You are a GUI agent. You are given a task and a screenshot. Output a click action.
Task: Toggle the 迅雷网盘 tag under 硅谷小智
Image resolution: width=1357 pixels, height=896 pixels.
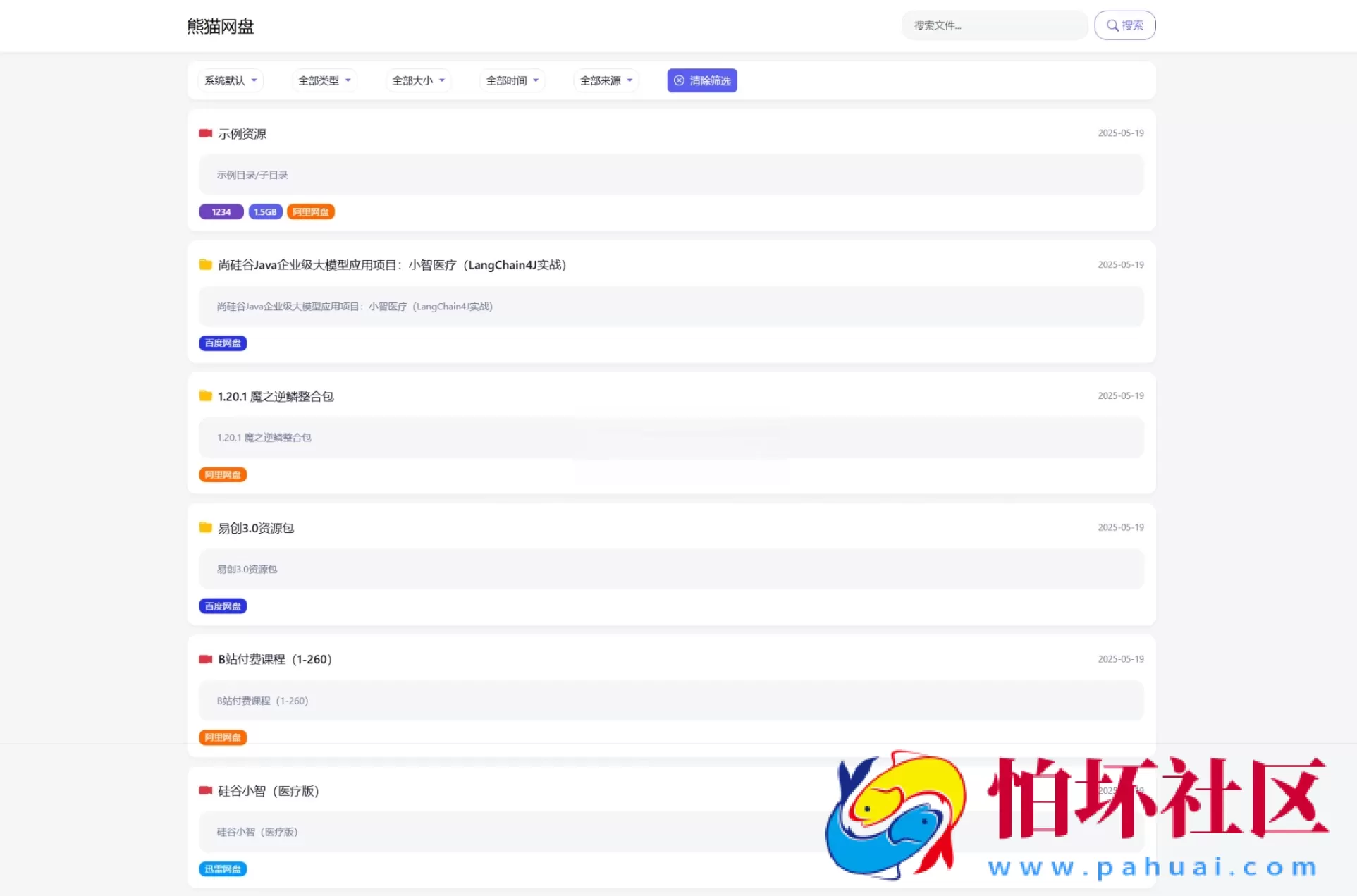223,869
